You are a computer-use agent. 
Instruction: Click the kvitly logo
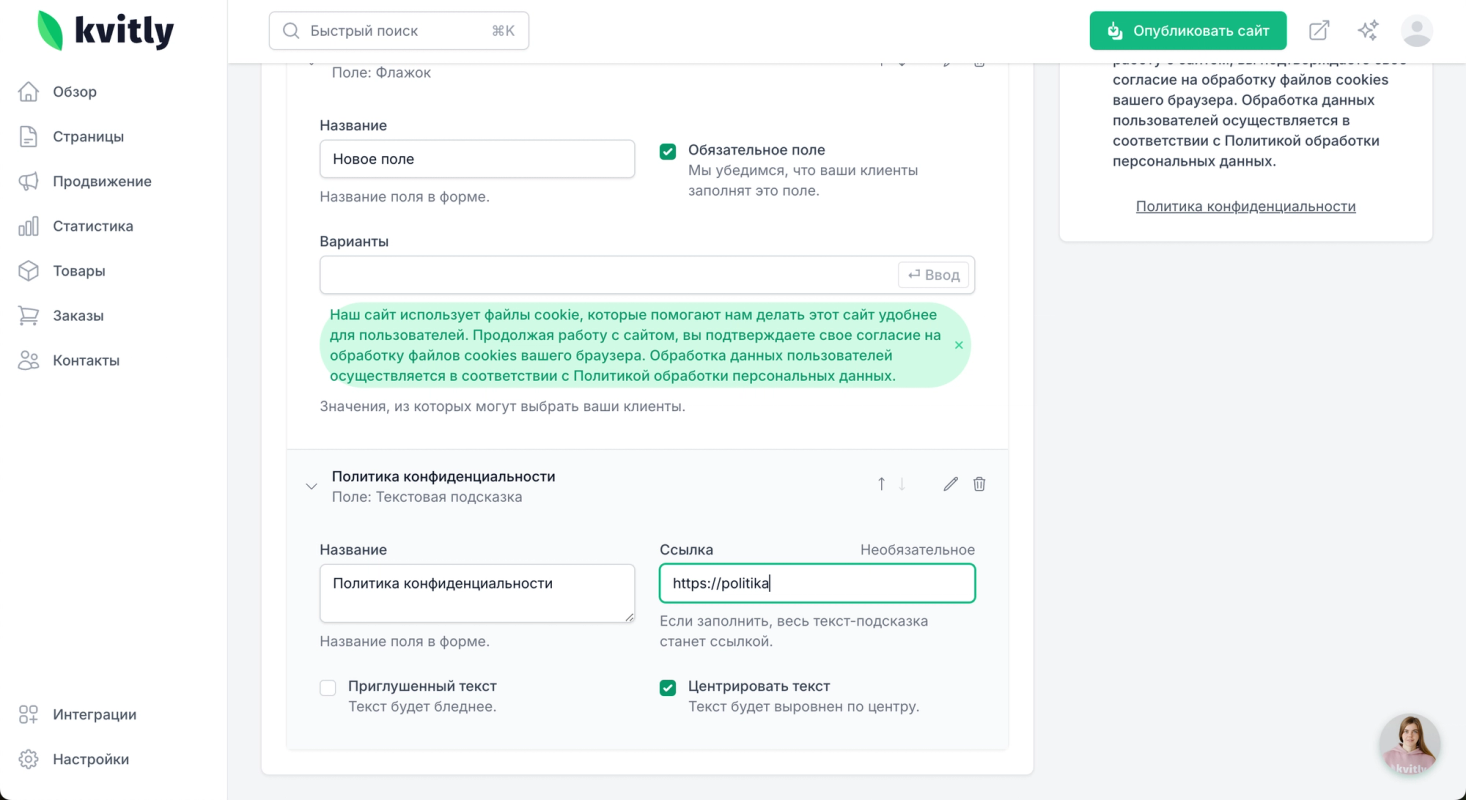point(105,31)
